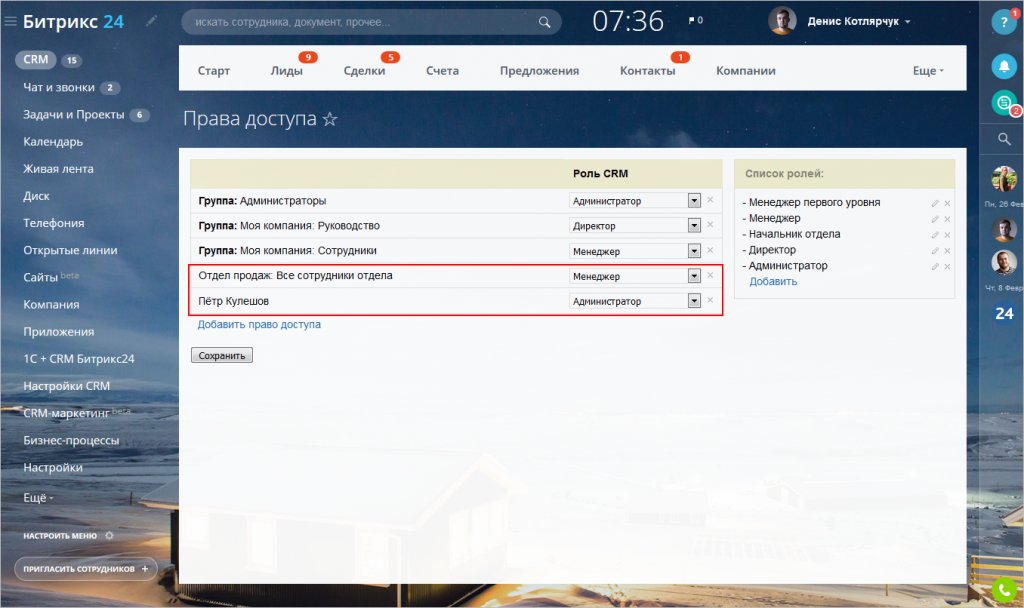Open the notifications bell icon

[x=1004, y=66]
